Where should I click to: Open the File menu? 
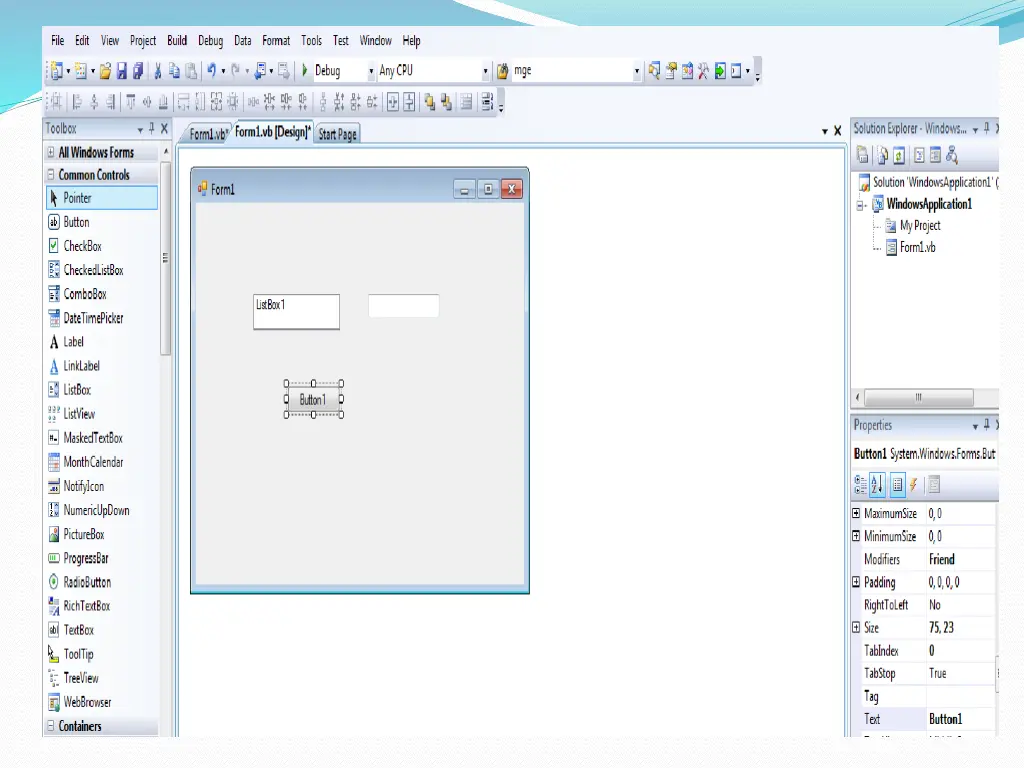coord(57,40)
